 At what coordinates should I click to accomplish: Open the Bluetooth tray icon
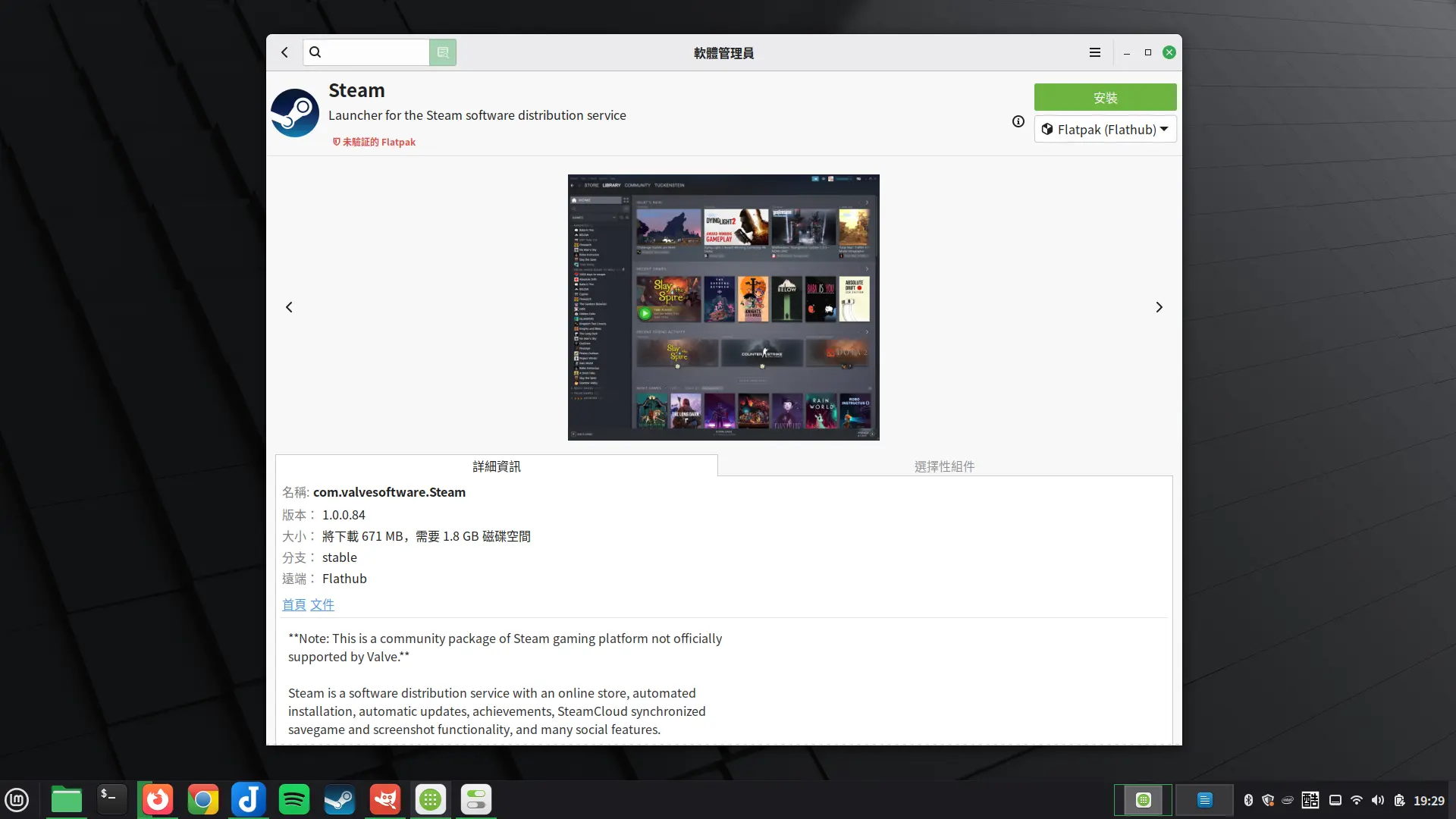click(x=1248, y=800)
